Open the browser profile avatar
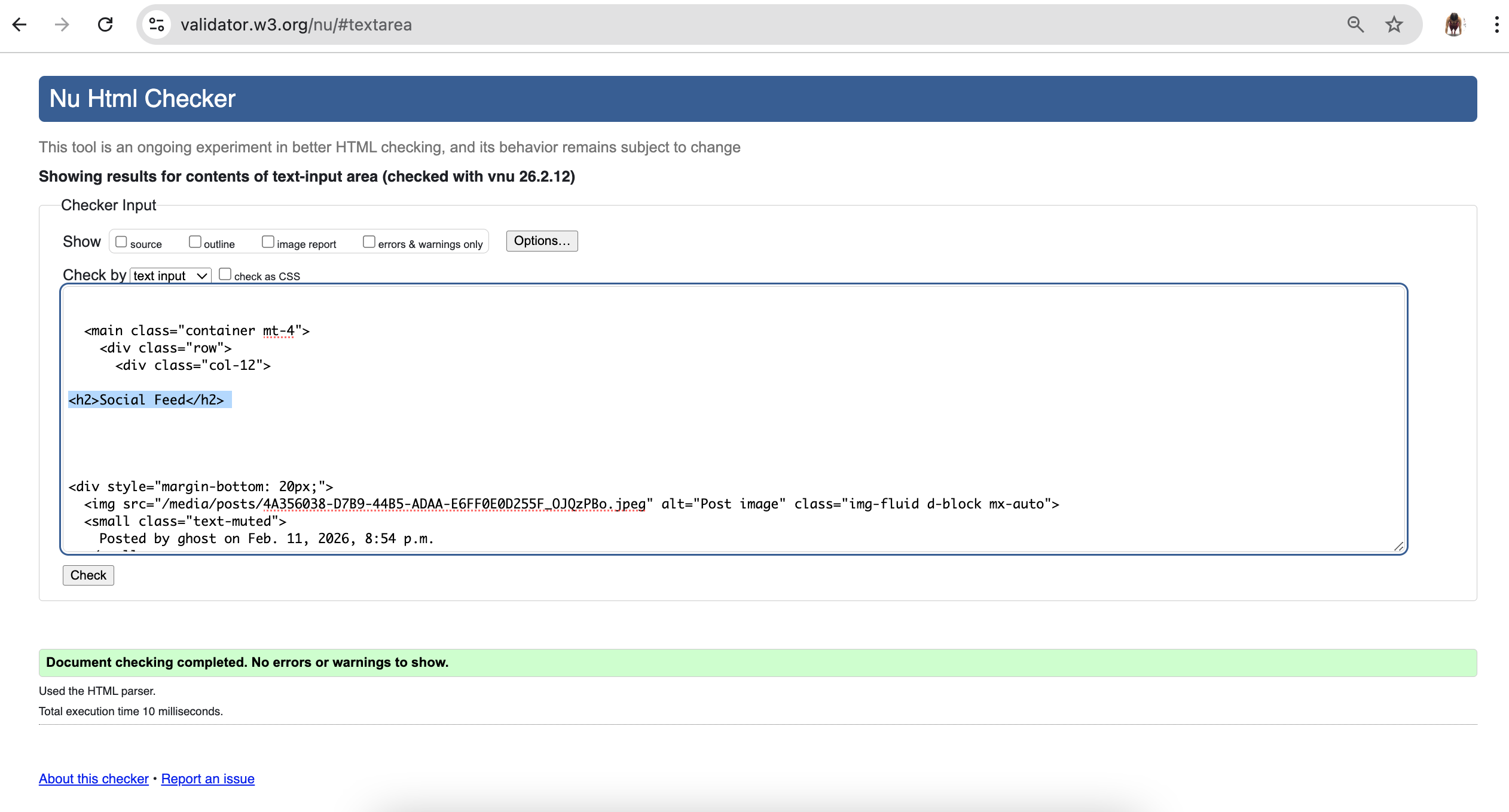The width and height of the screenshot is (1509, 812). (1455, 24)
